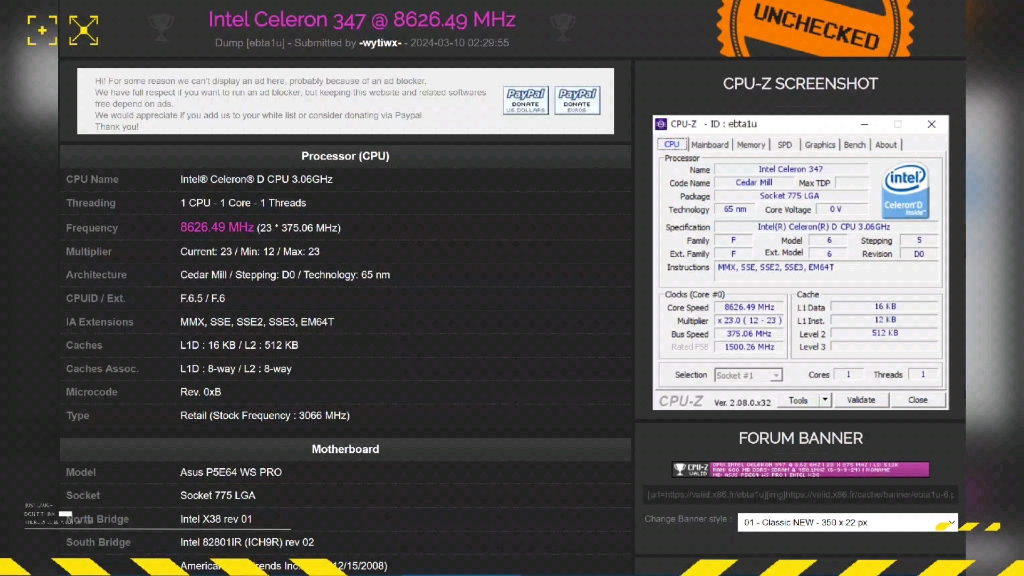Open the -wytiwx- submitter profile link
Image resolution: width=1024 pixels, height=576 pixels.
click(380, 43)
